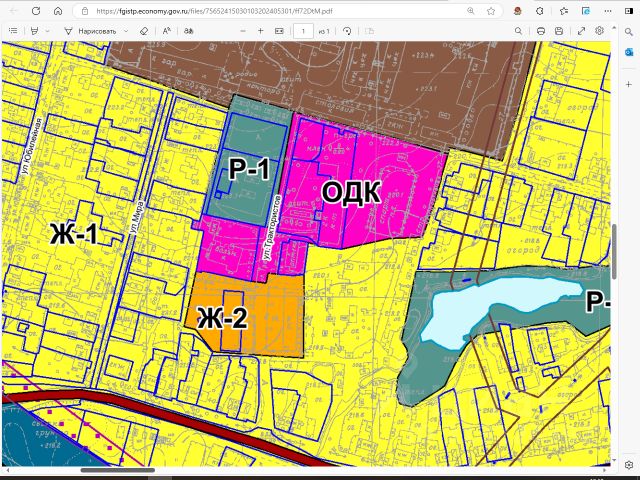The image size is (640, 480).
Task: Click the fgistp.economy.gov.ru address bar
Action: [x=214, y=11]
